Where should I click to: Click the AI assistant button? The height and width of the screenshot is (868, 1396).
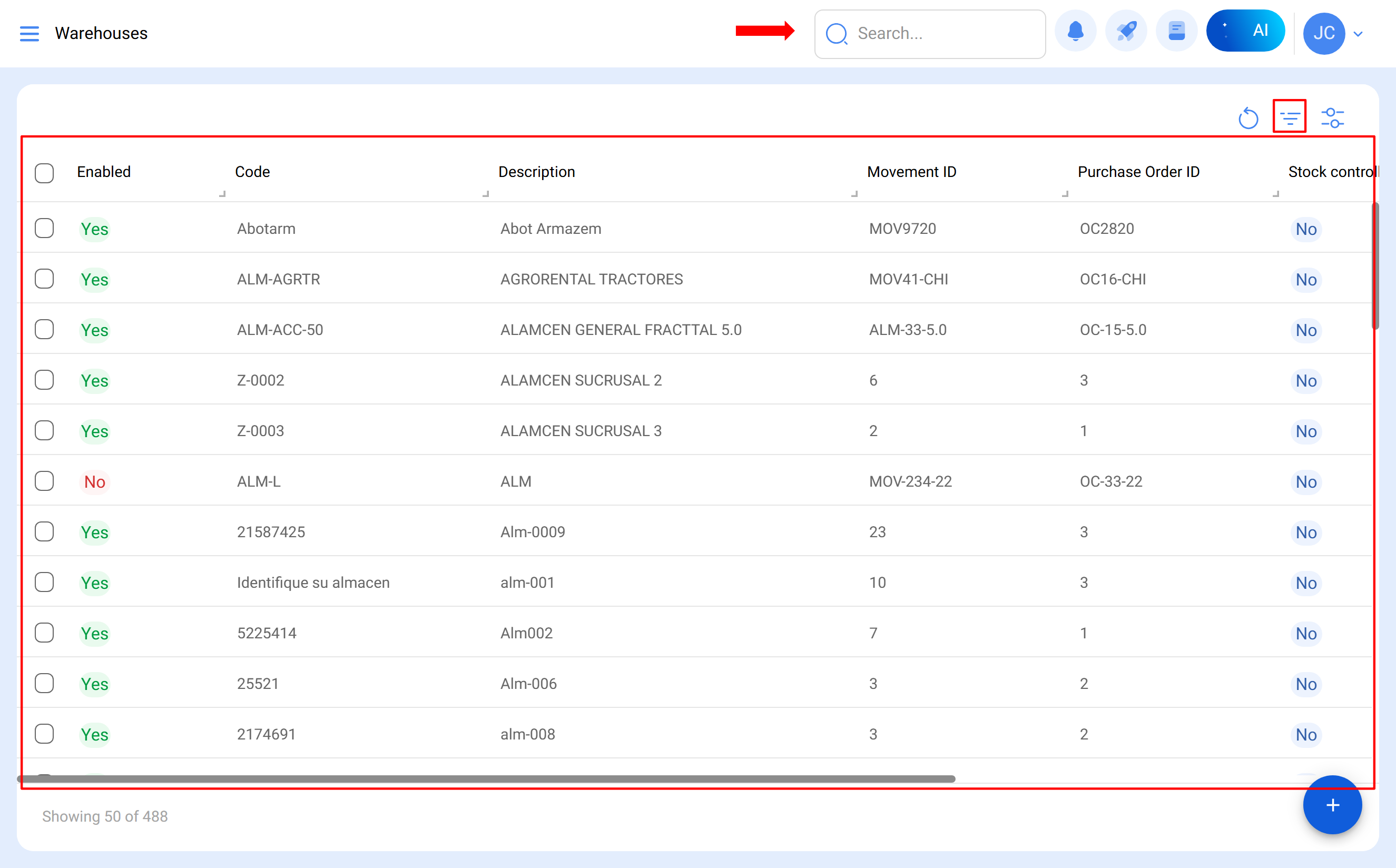point(1246,31)
